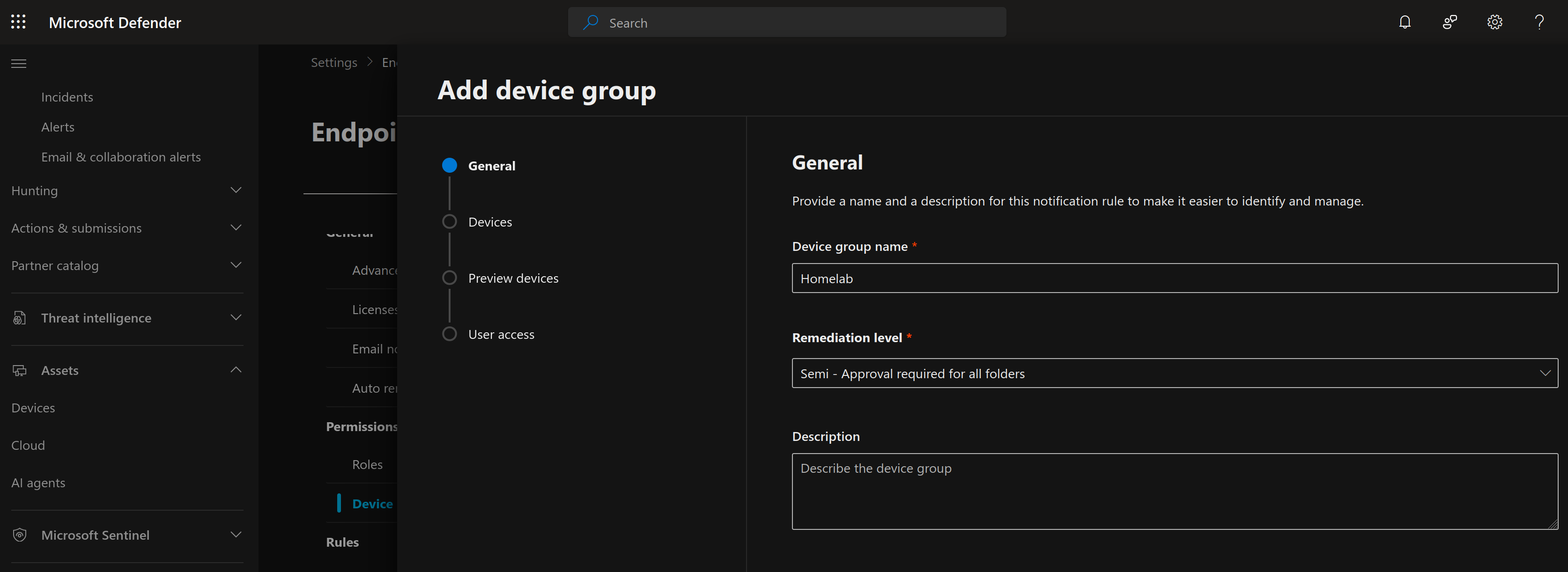Select the Preview devices step circle
The image size is (1568, 572).
coord(449,278)
